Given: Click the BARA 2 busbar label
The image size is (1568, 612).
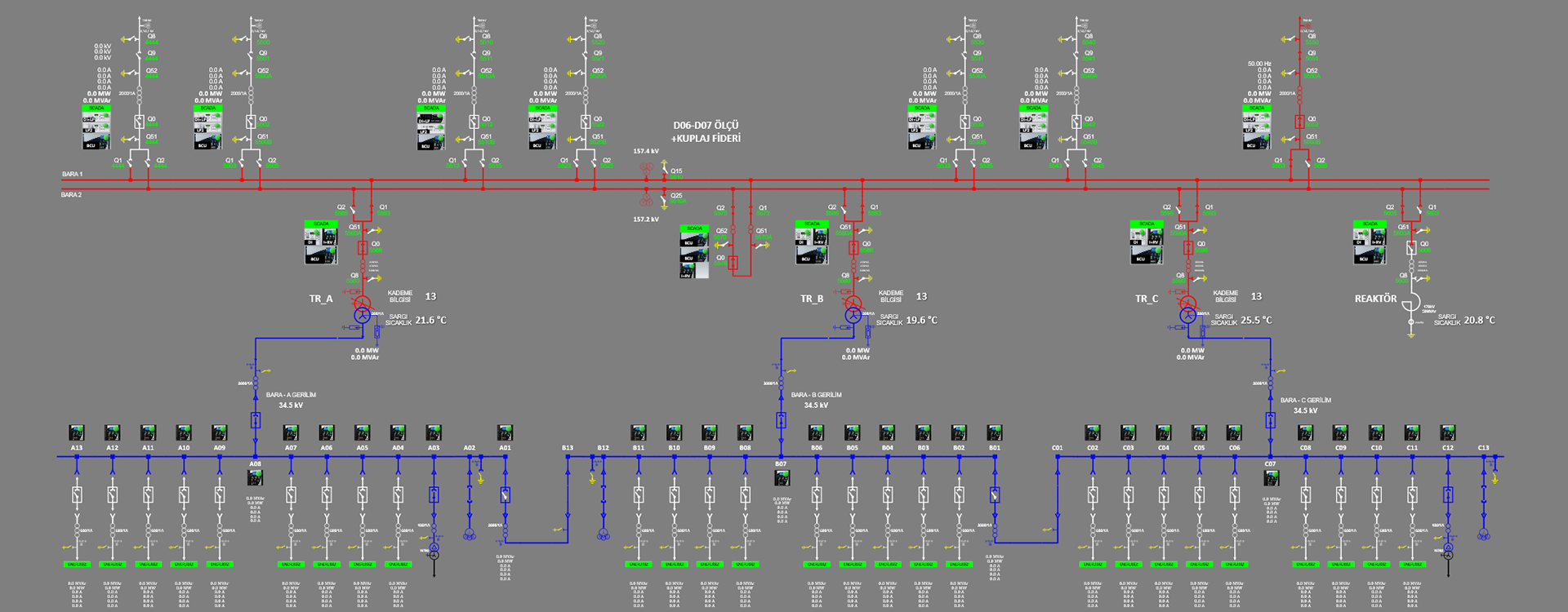Looking at the screenshot, I should [x=72, y=195].
